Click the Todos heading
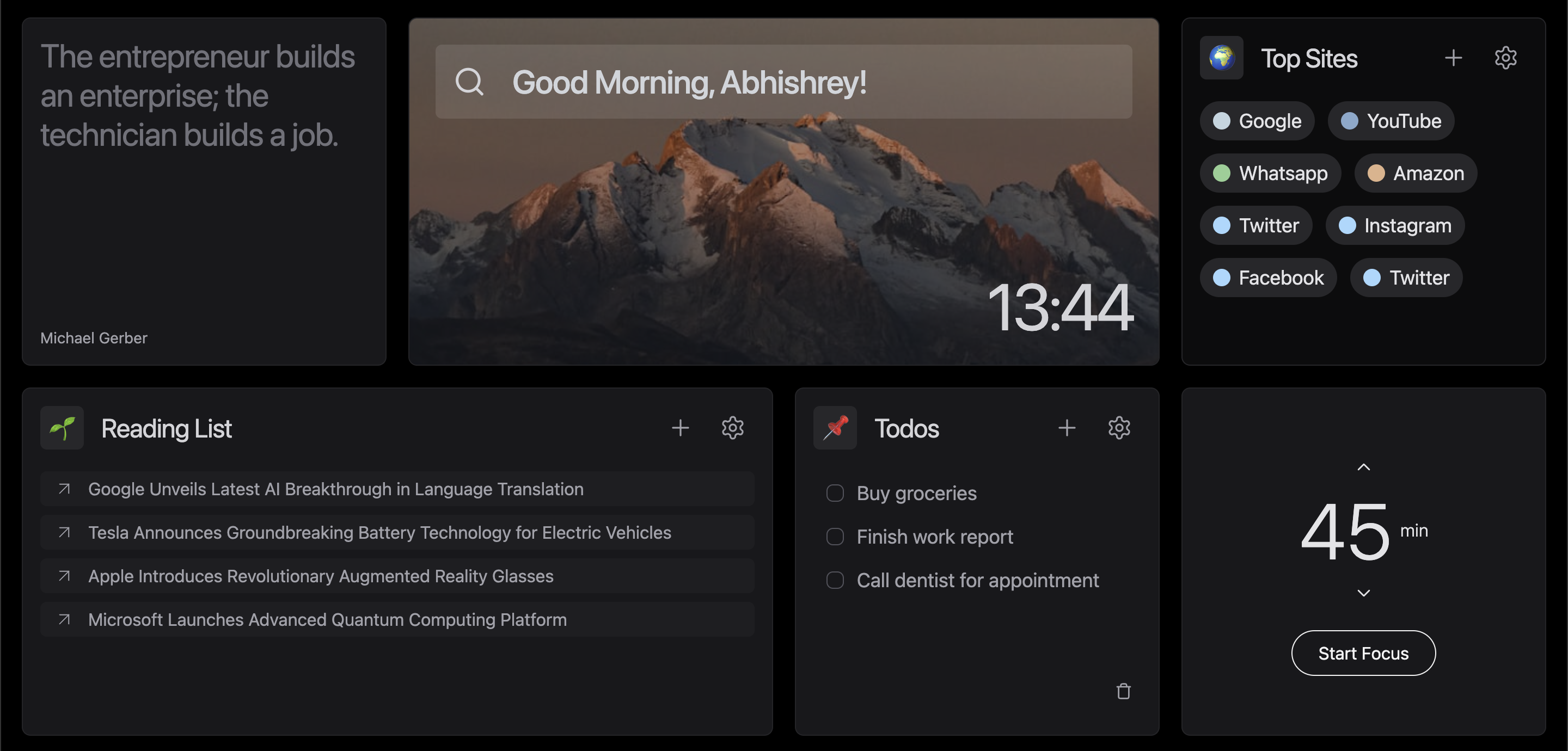This screenshot has height=751, width=1568. [906, 428]
